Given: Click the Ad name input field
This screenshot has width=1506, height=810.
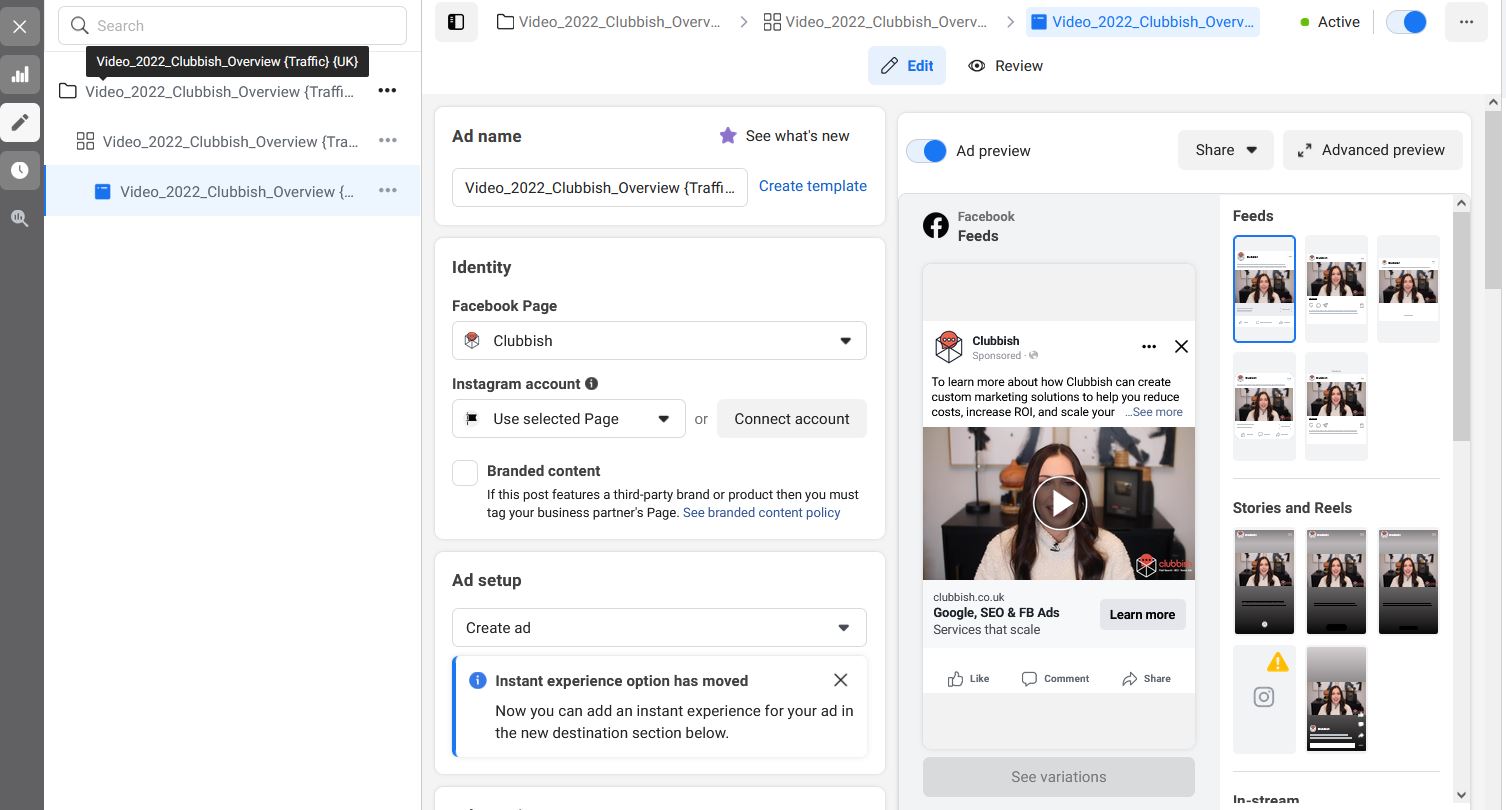Looking at the screenshot, I should [600, 187].
